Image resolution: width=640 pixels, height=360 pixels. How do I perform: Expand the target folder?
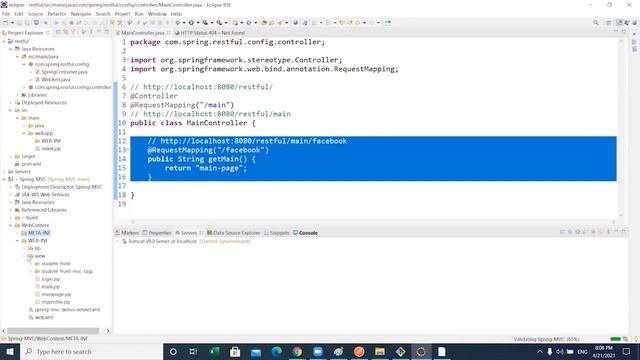(11, 156)
